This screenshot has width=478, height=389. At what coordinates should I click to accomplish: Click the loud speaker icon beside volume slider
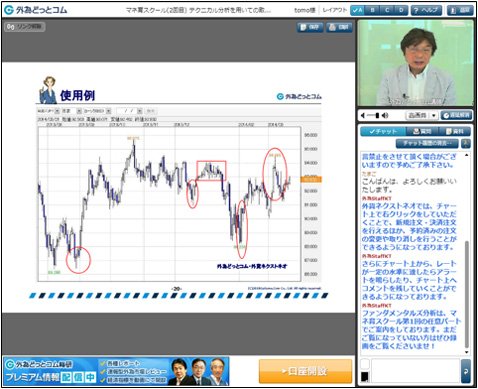click(385, 115)
